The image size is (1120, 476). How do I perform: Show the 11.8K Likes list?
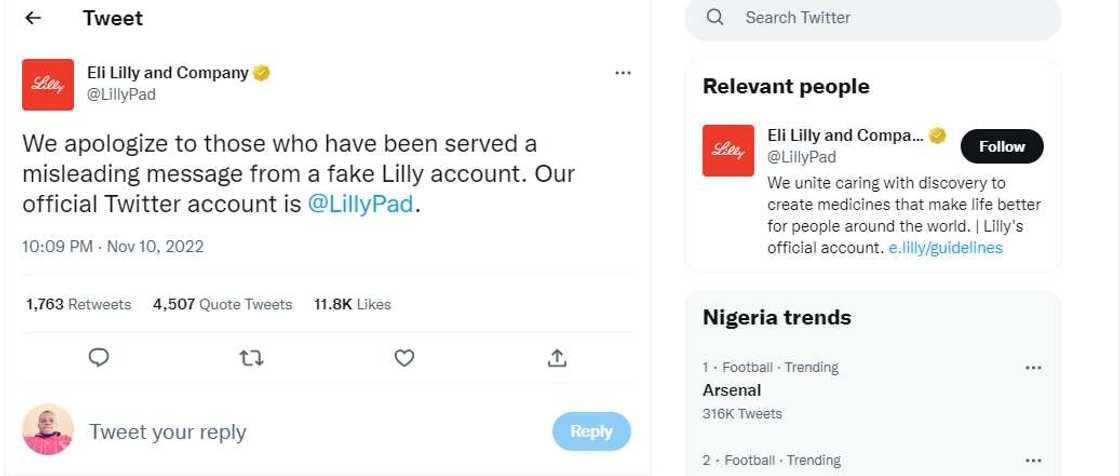point(352,304)
